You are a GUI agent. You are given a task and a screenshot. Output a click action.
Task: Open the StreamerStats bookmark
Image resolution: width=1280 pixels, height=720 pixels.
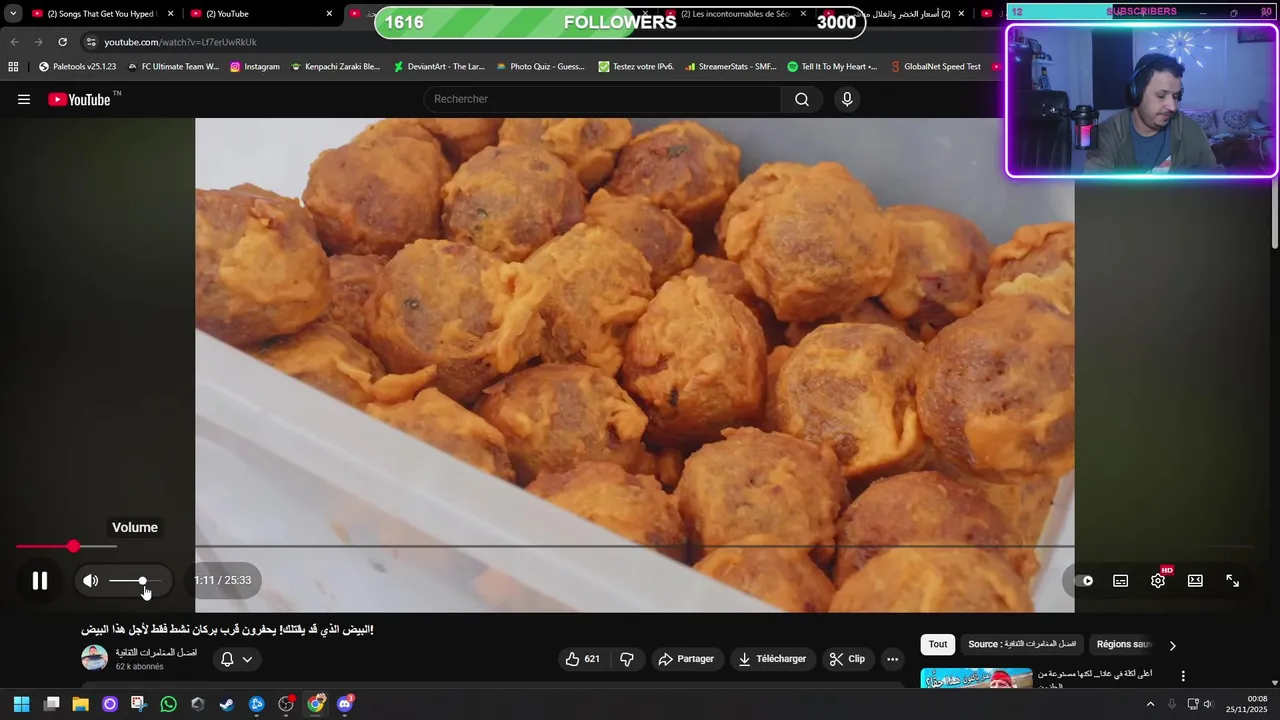coord(730,67)
